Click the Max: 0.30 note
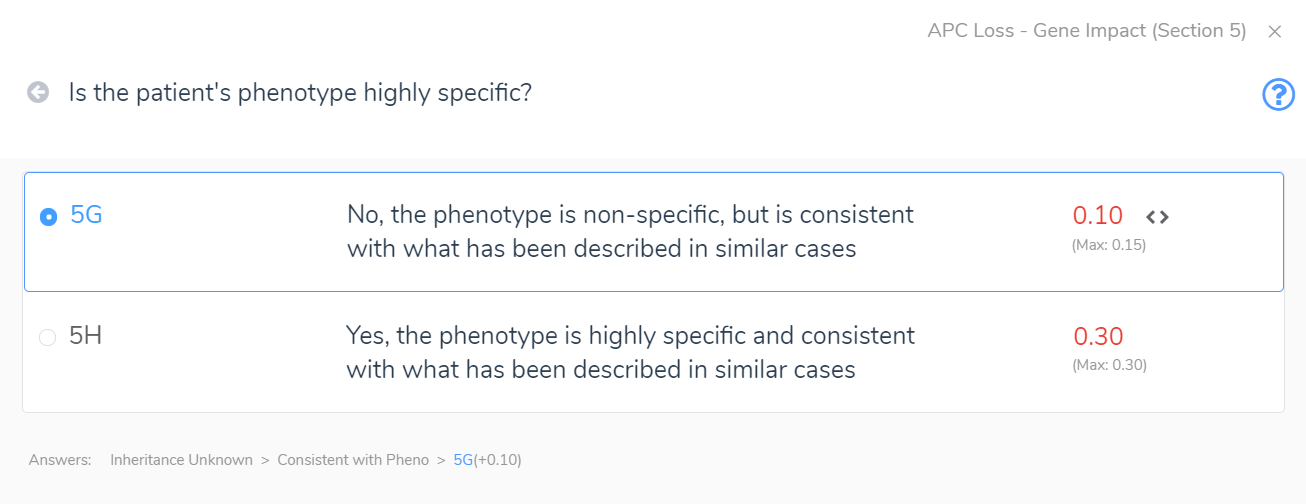 [x=1109, y=365]
